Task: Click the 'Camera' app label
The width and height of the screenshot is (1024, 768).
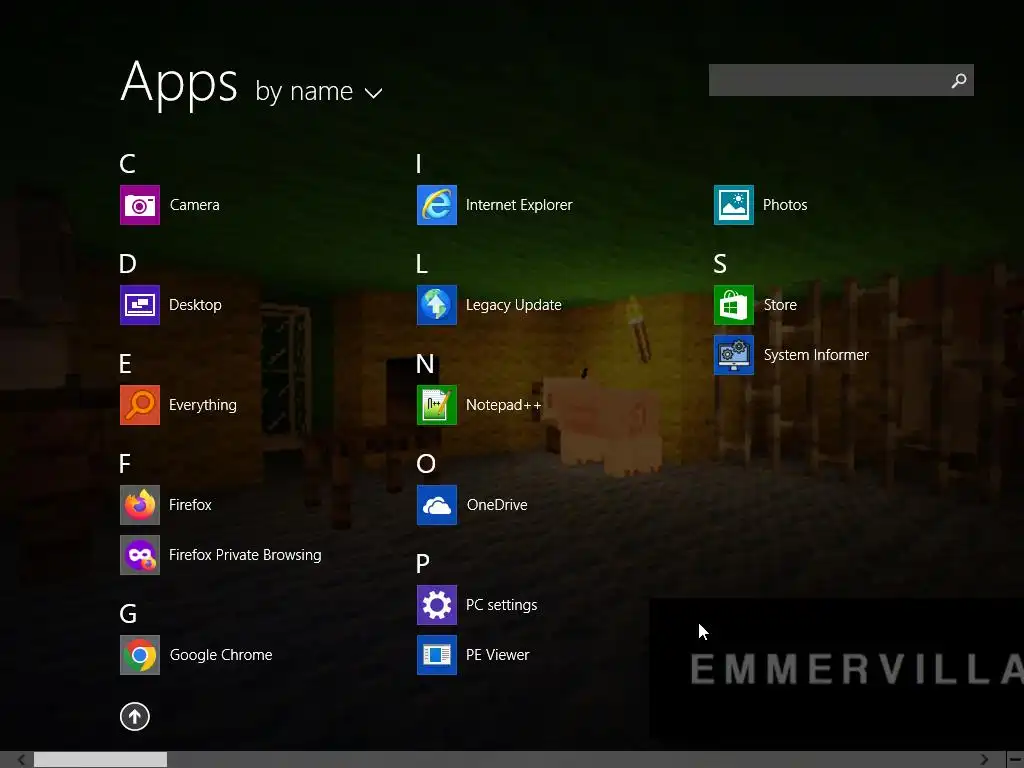Action: (195, 205)
